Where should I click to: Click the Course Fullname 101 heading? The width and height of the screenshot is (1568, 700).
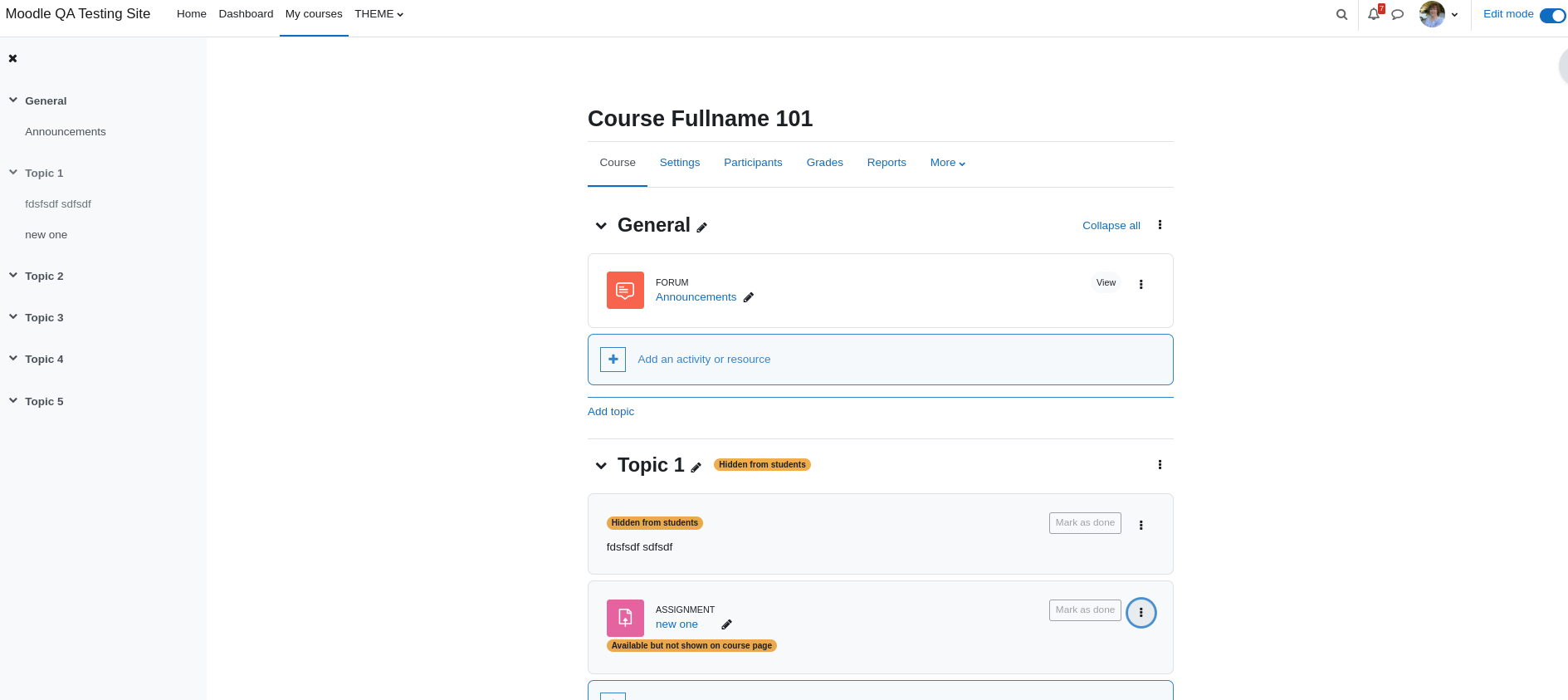pyautogui.click(x=700, y=119)
